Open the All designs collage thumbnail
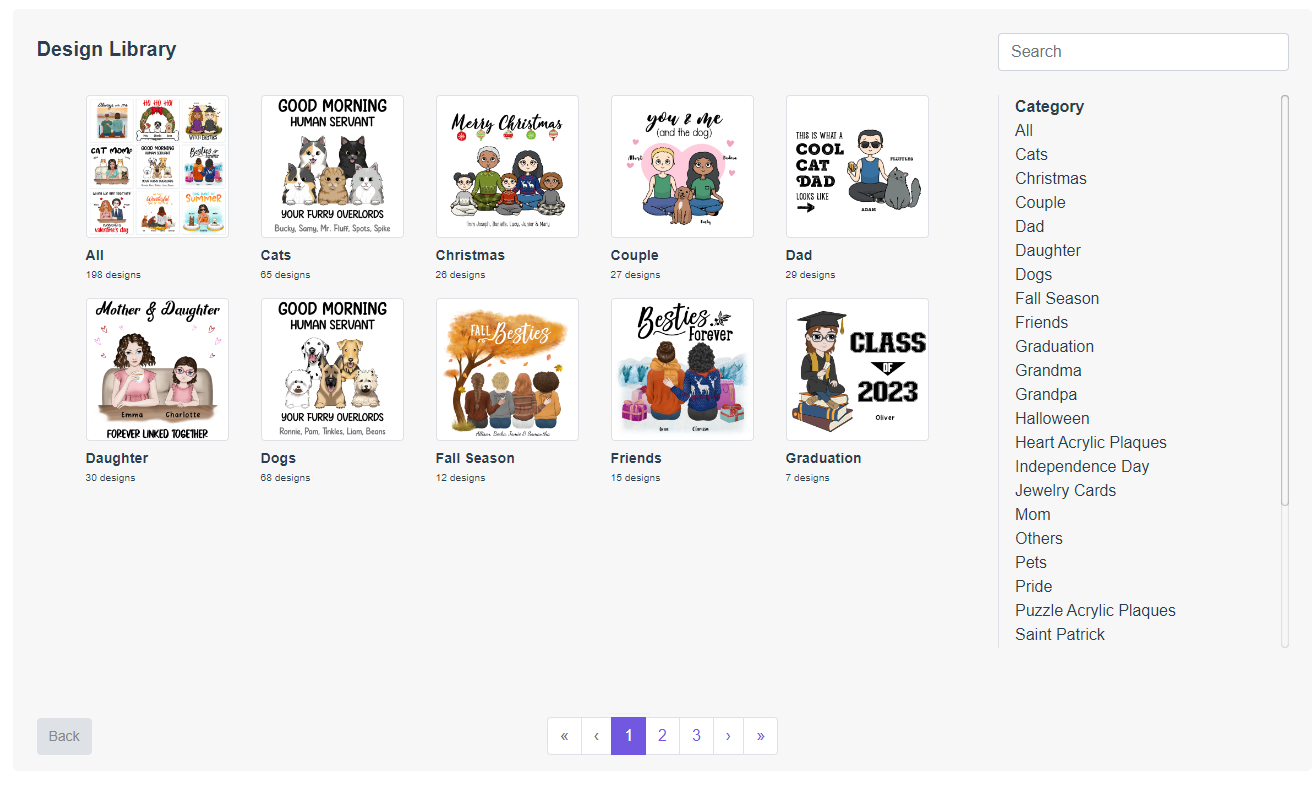This screenshot has height=787, width=1312. pos(157,166)
